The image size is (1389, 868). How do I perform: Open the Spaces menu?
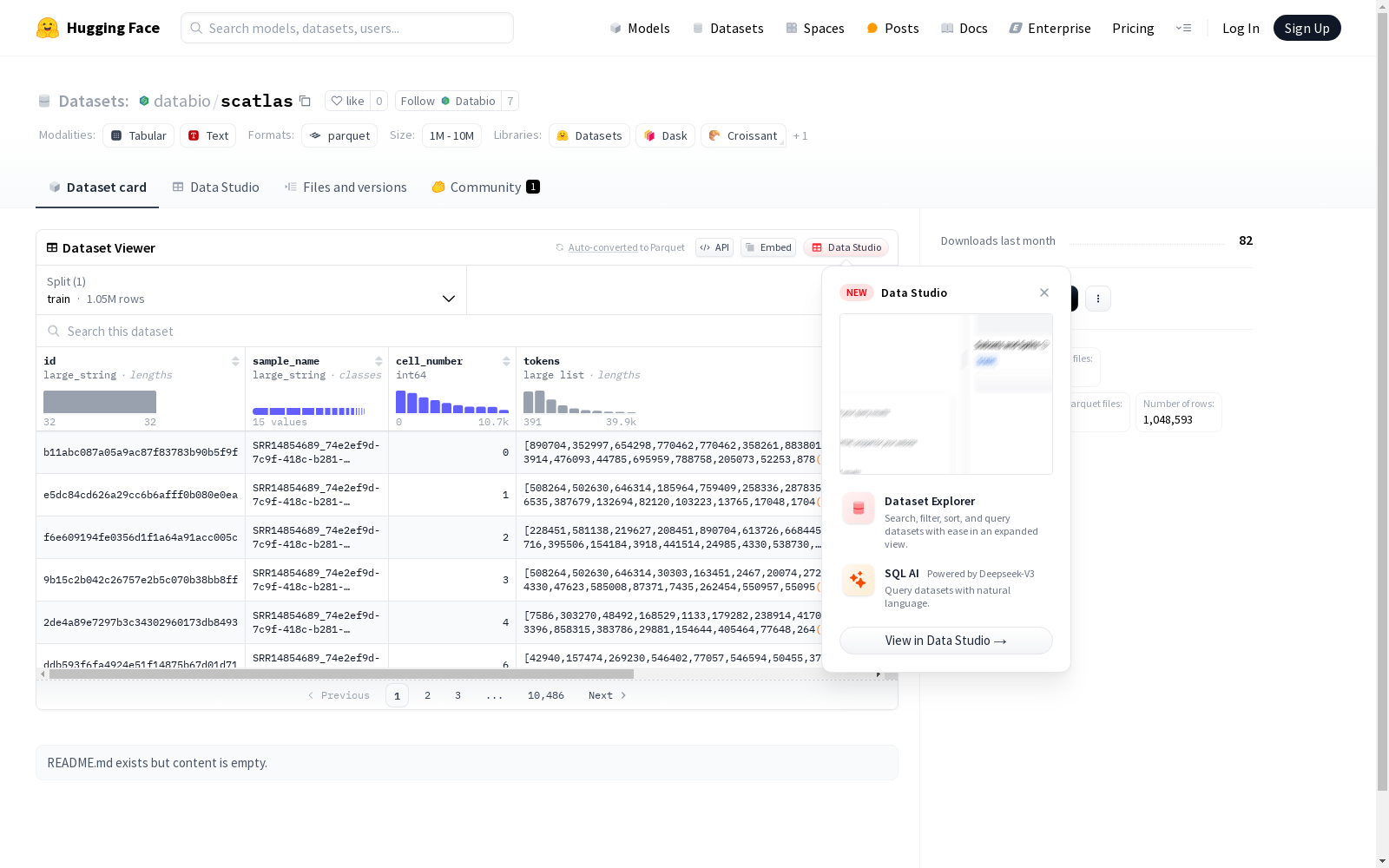[815, 28]
